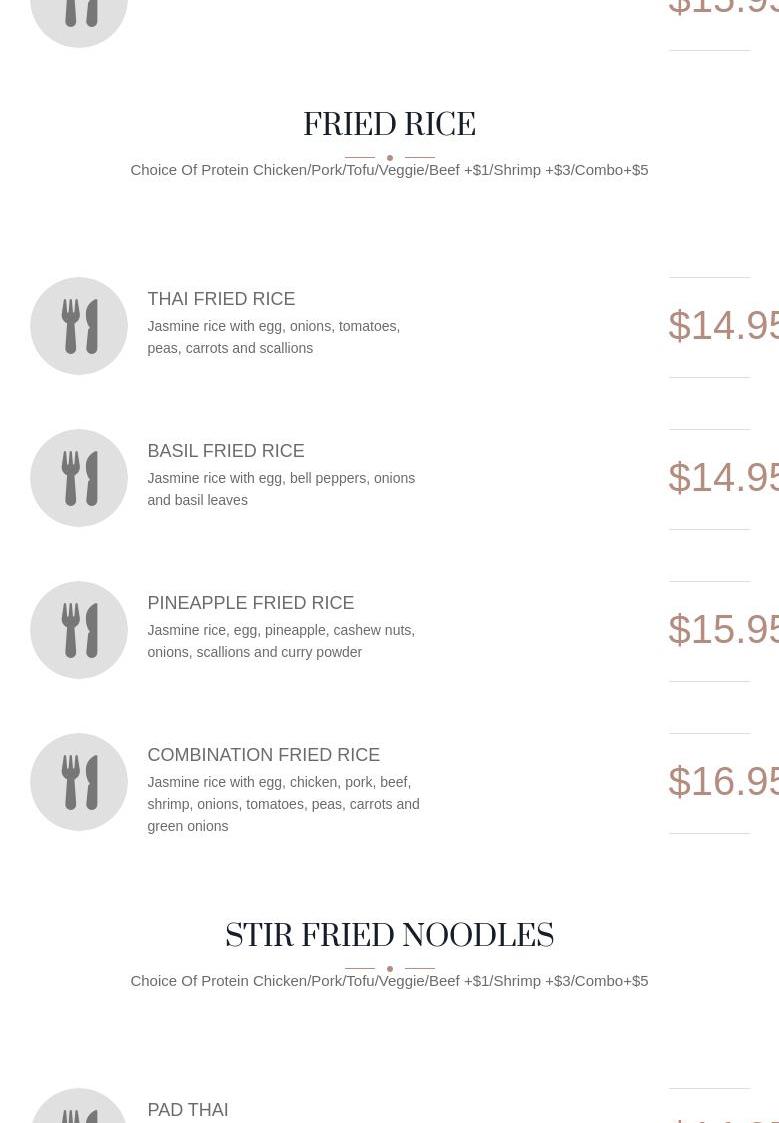
Task: Click the Thai Fried Rice ingredients description
Action: tap(274, 337)
